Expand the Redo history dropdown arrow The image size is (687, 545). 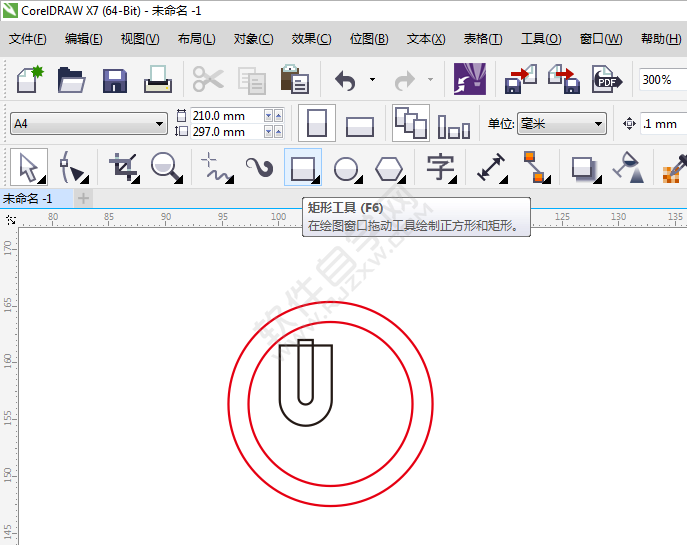(430, 80)
